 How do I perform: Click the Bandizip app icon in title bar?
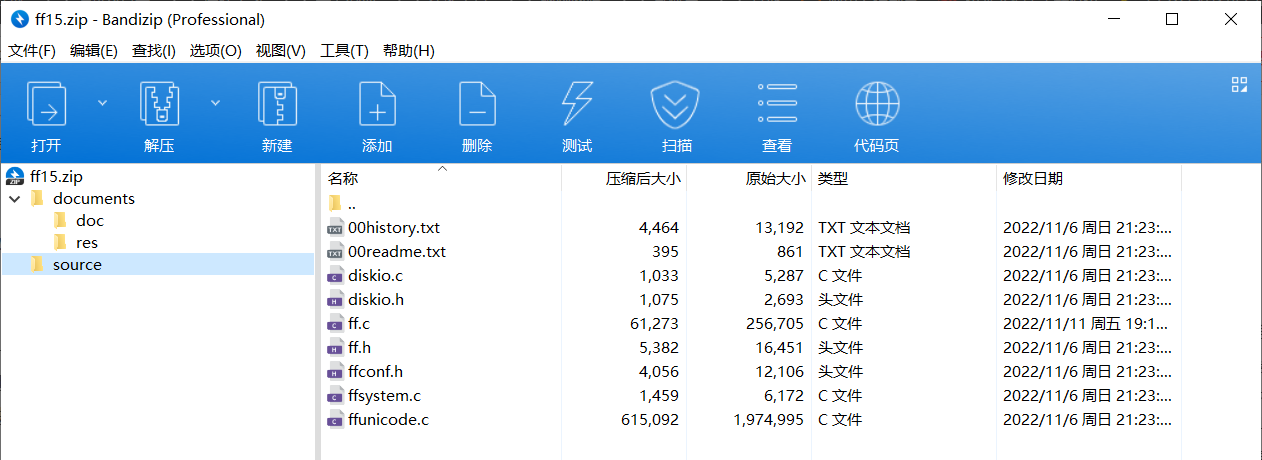(19, 19)
